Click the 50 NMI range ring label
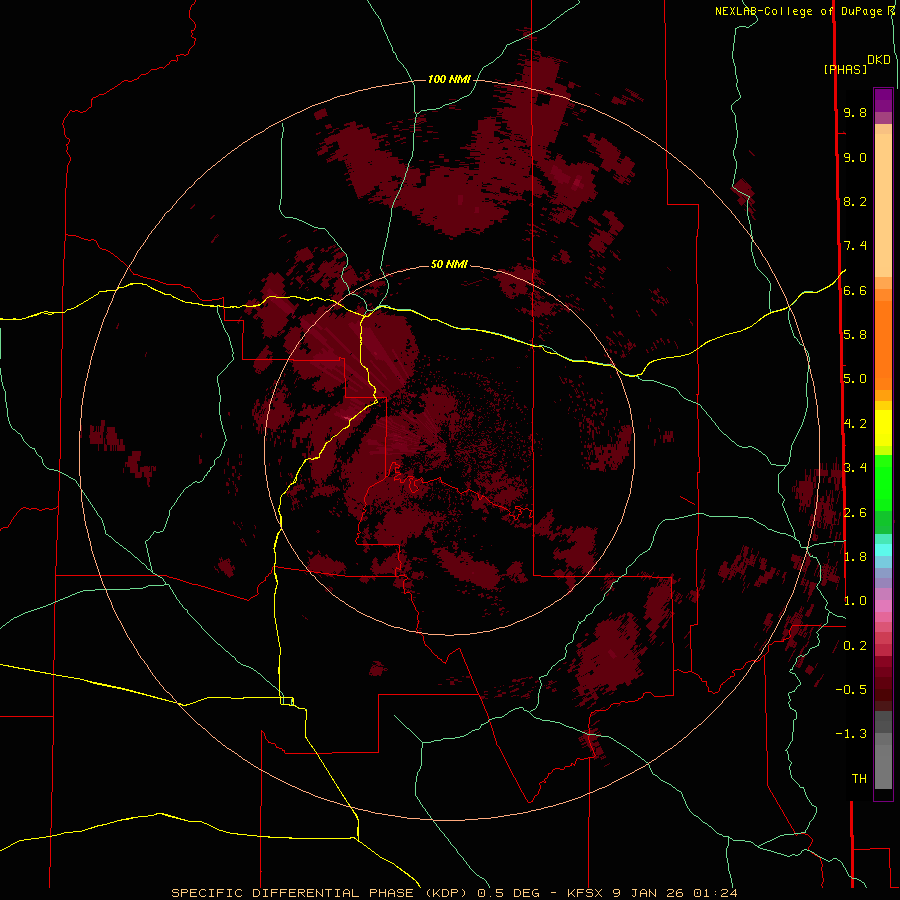 point(449,264)
